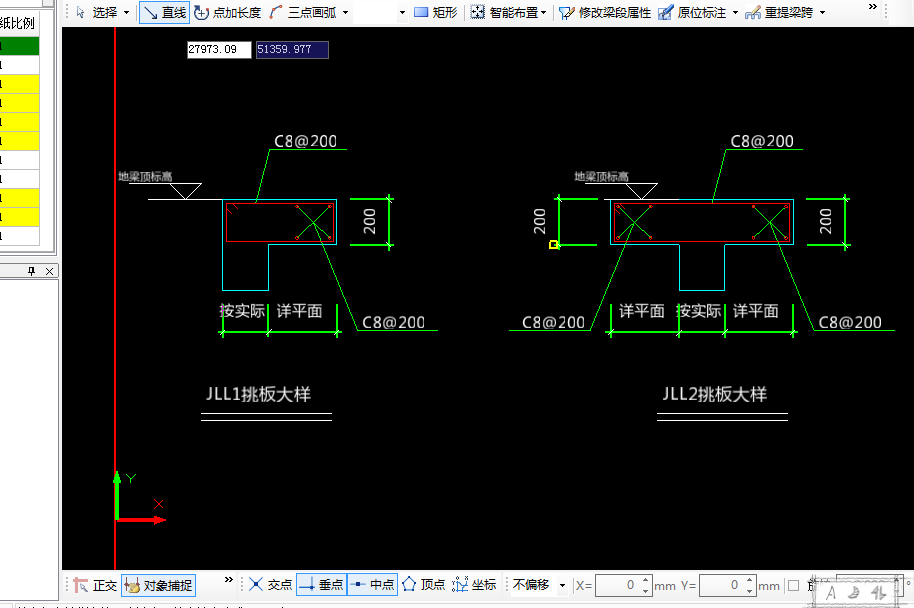
Task: Choose the 直线 (Line) drawing tool
Action: click(164, 12)
